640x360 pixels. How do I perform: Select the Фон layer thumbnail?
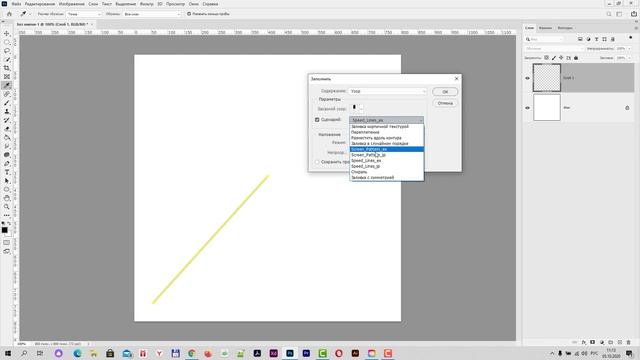[x=547, y=107]
